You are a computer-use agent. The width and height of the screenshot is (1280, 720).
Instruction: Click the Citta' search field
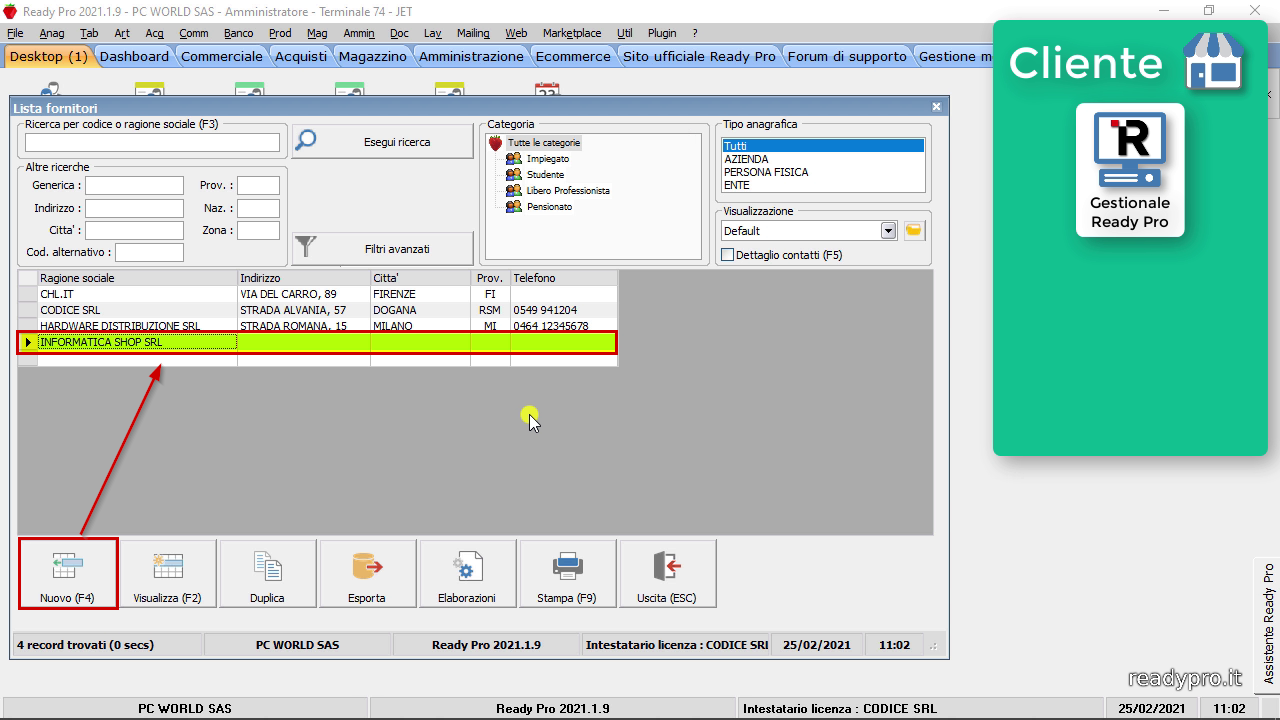point(134,230)
